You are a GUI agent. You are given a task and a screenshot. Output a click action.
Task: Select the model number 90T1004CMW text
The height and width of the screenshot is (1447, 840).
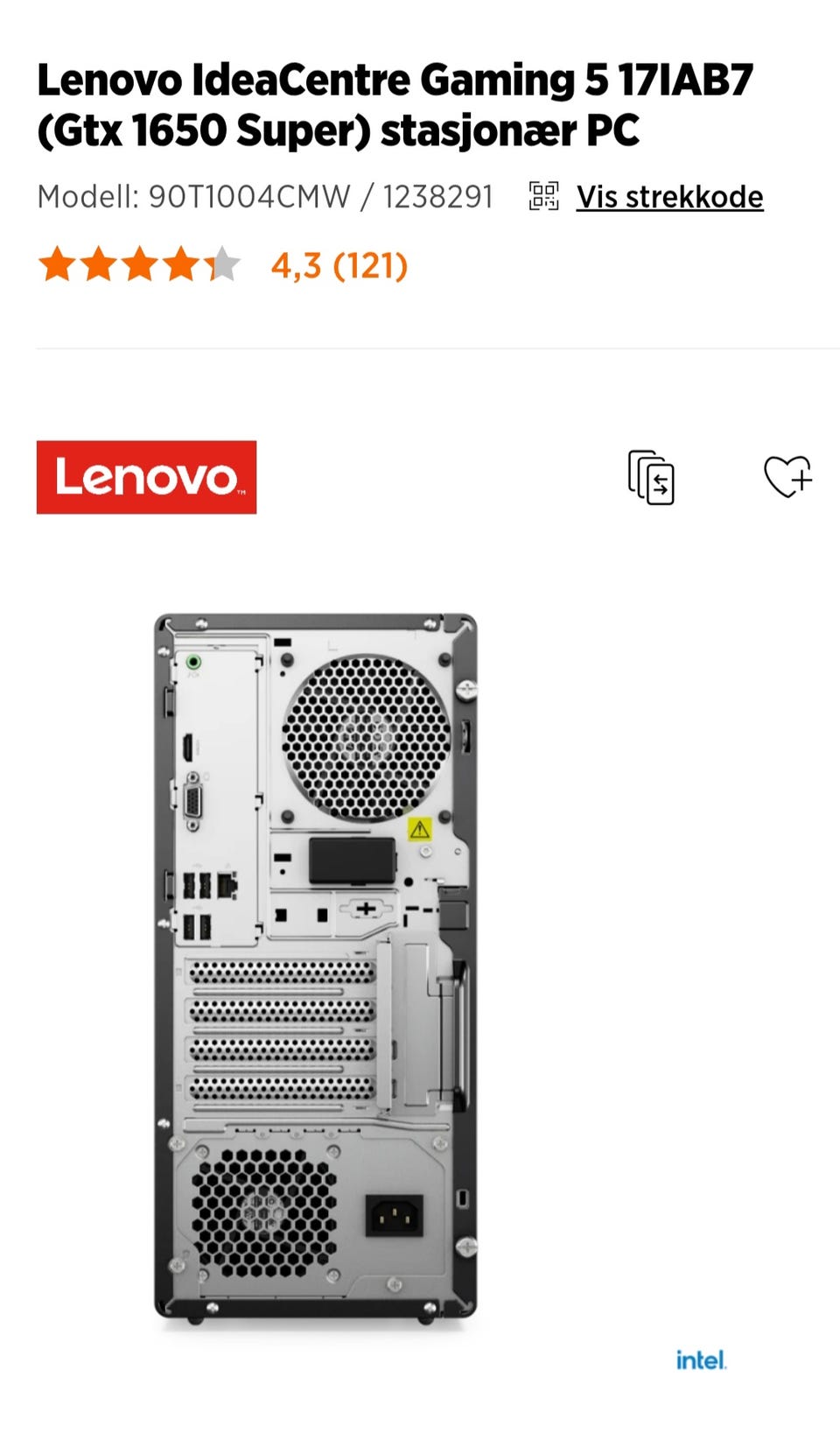pyautogui.click(x=249, y=197)
